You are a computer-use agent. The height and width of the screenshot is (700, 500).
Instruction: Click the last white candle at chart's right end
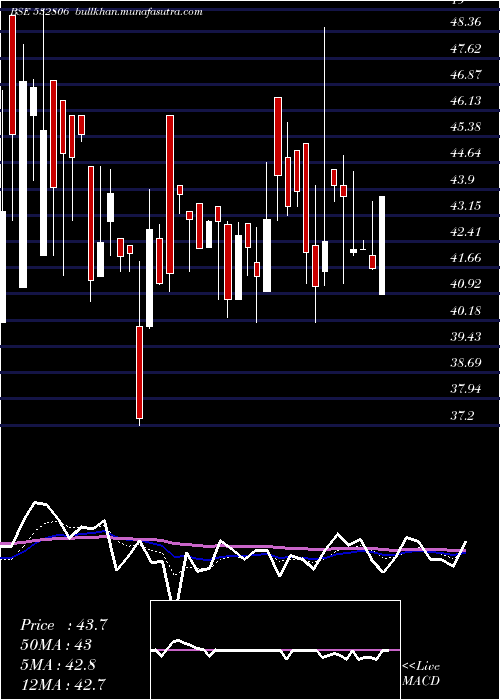coord(382,246)
